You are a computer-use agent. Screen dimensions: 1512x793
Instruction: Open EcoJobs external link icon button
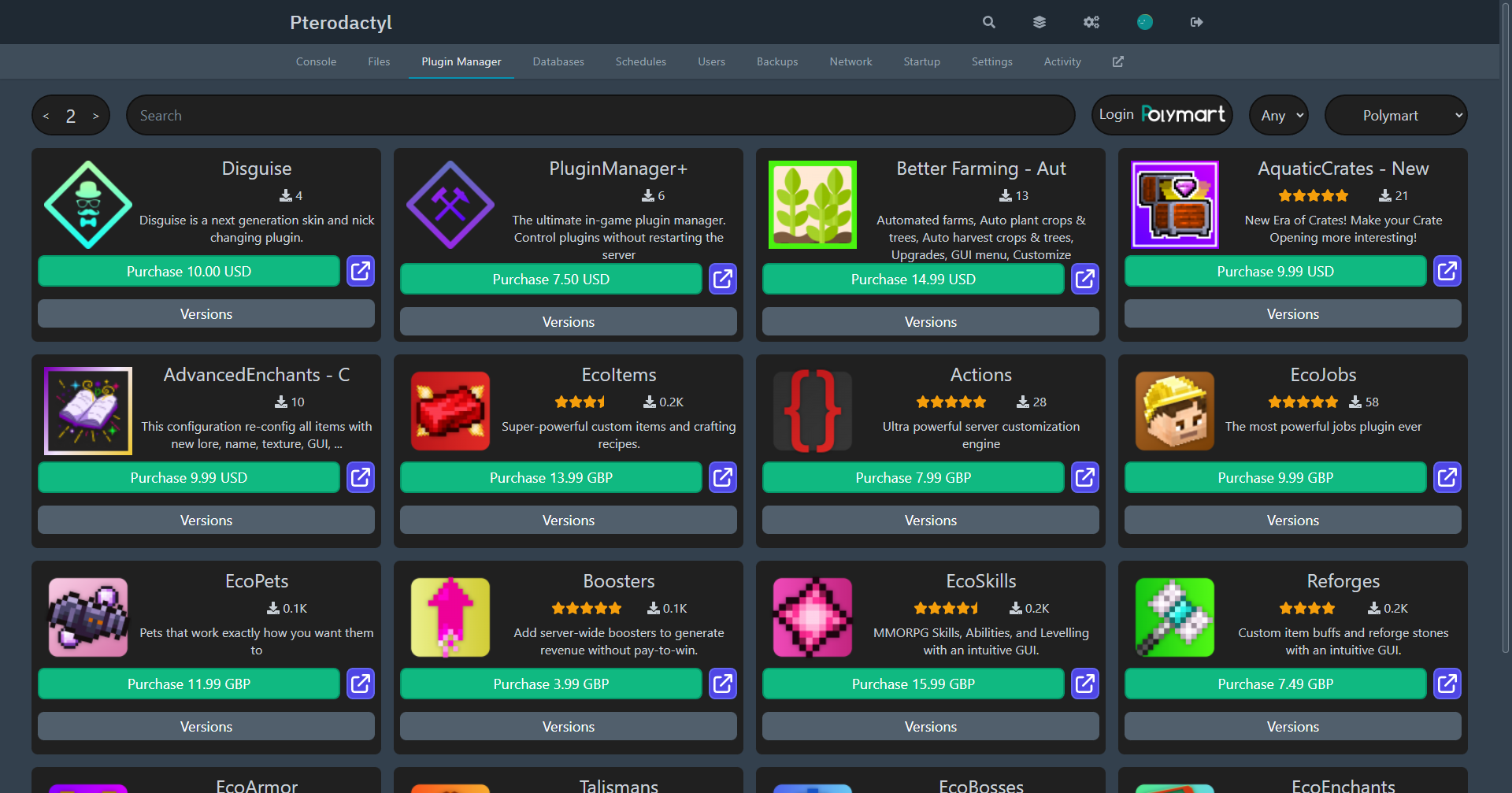pos(1447,478)
